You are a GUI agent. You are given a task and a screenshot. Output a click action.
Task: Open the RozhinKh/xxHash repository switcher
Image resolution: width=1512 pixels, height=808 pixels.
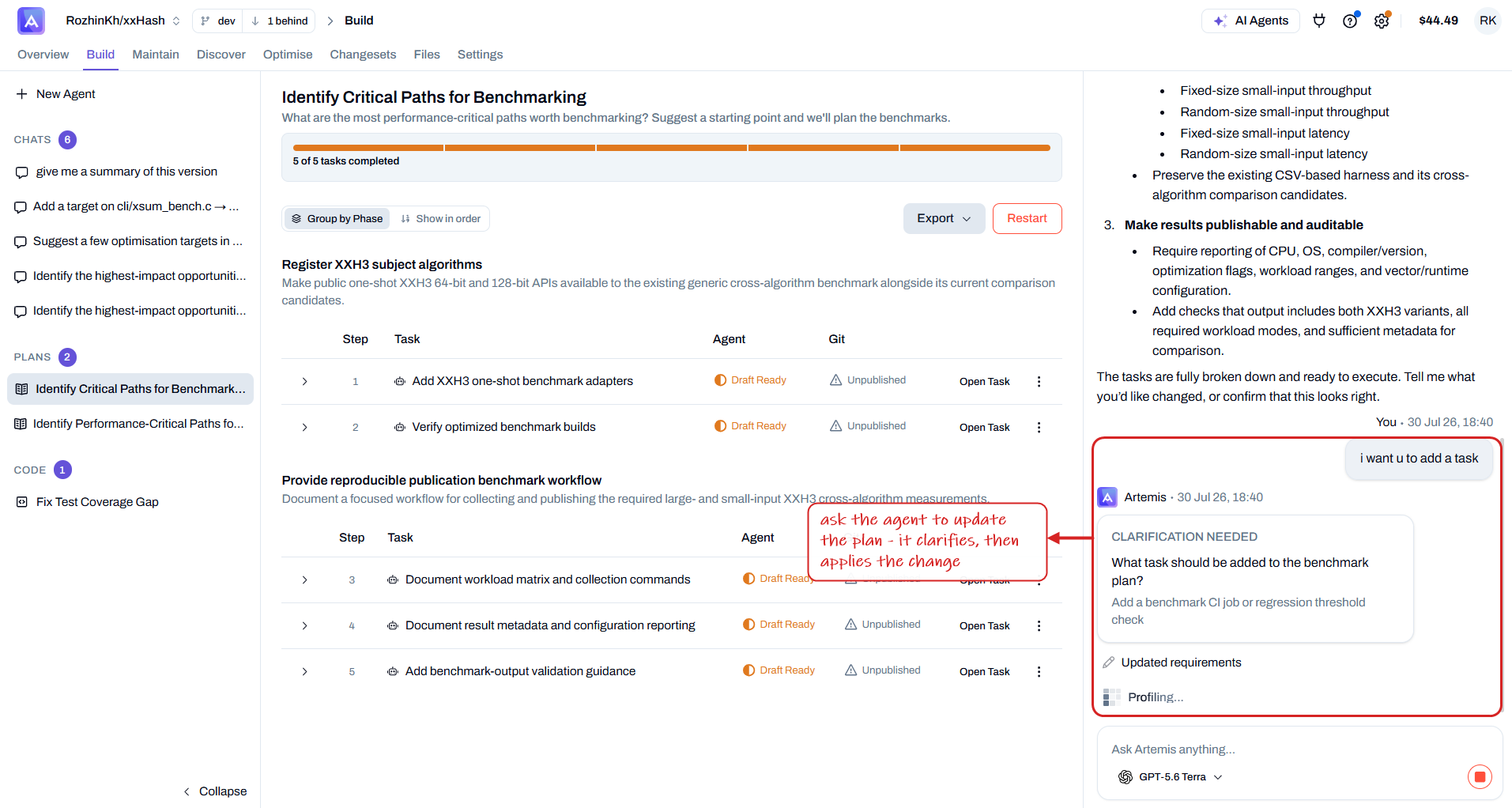tap(123, 21)
